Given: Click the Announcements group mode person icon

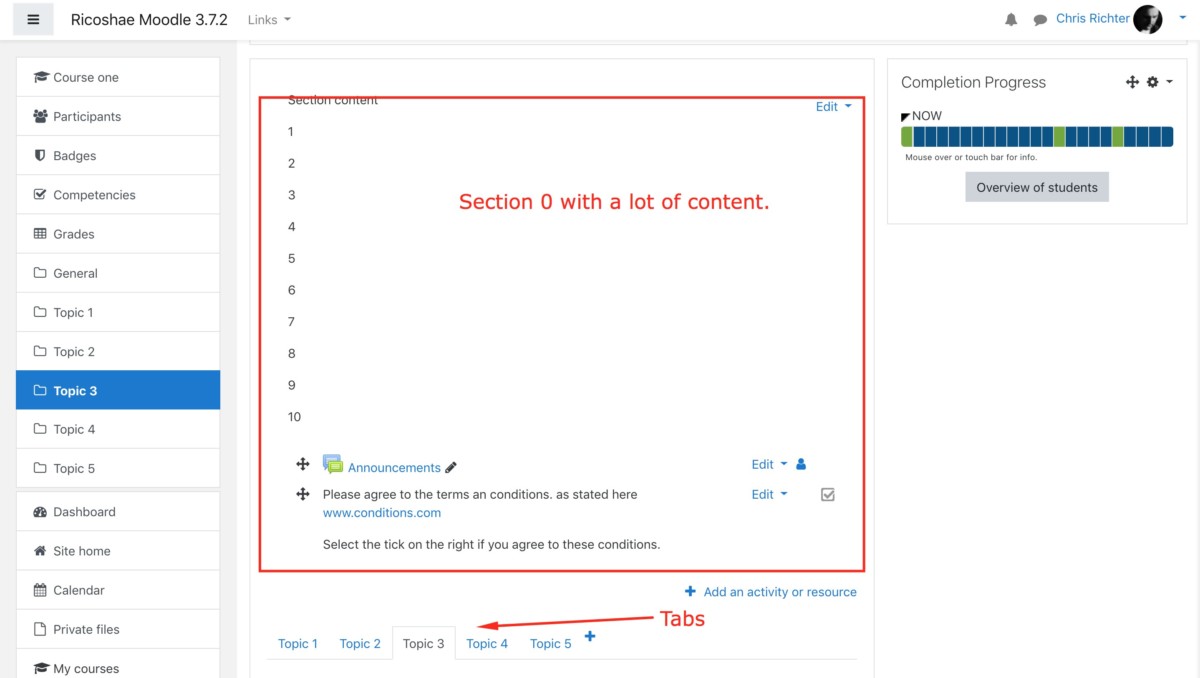Looking at the screenshot, I should point(801,464).
